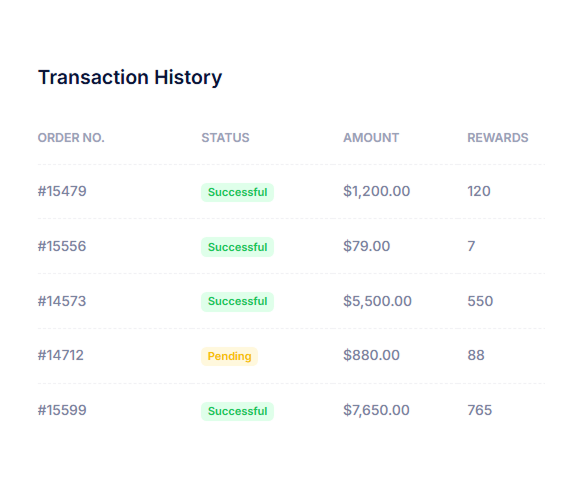Sort by the STATUS column header
The width and height of the screenshot is (570, 500).
225,138
